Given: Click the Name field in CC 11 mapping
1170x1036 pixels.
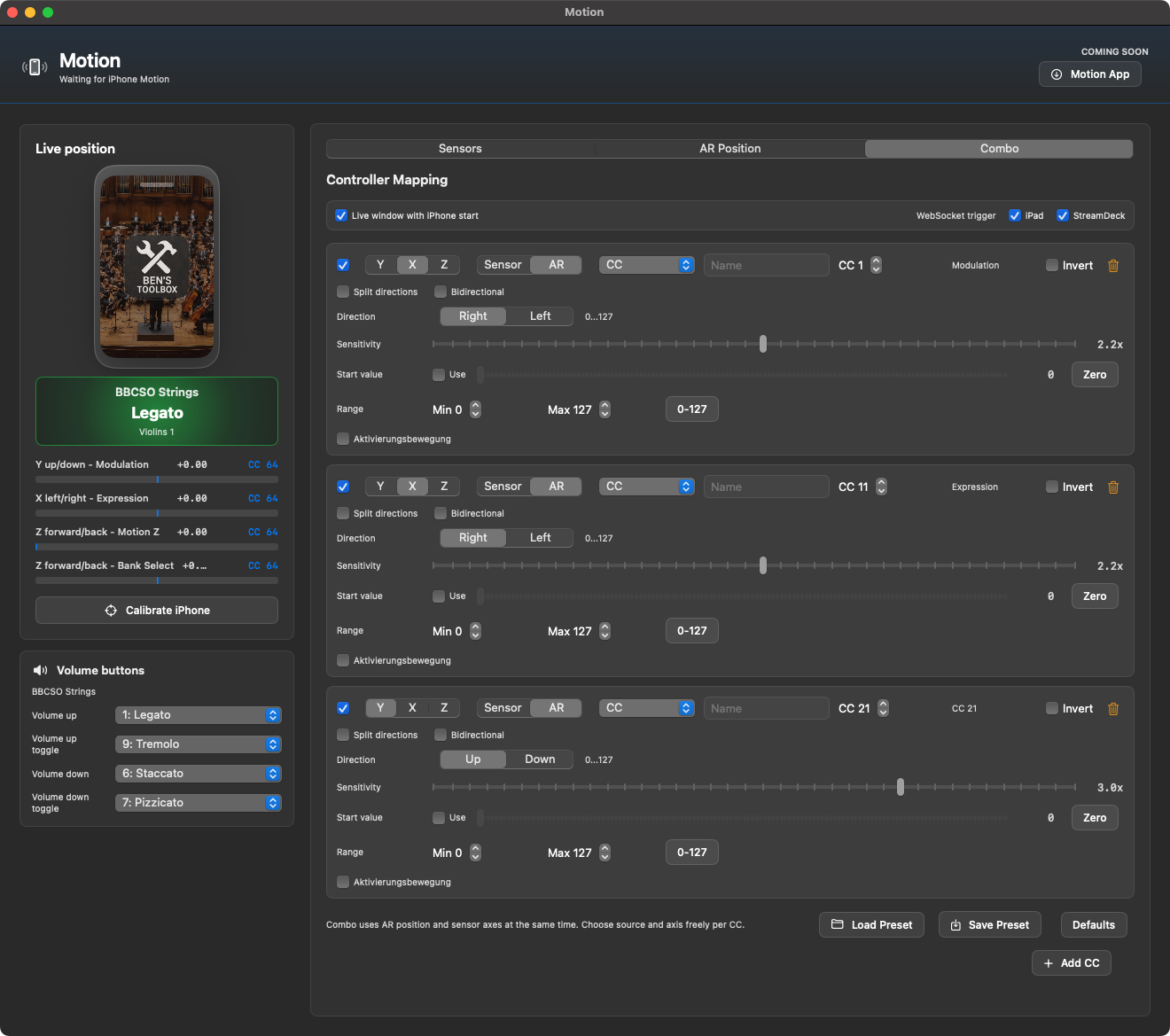Looking at the screenshot, I should (x=767, y=487).
